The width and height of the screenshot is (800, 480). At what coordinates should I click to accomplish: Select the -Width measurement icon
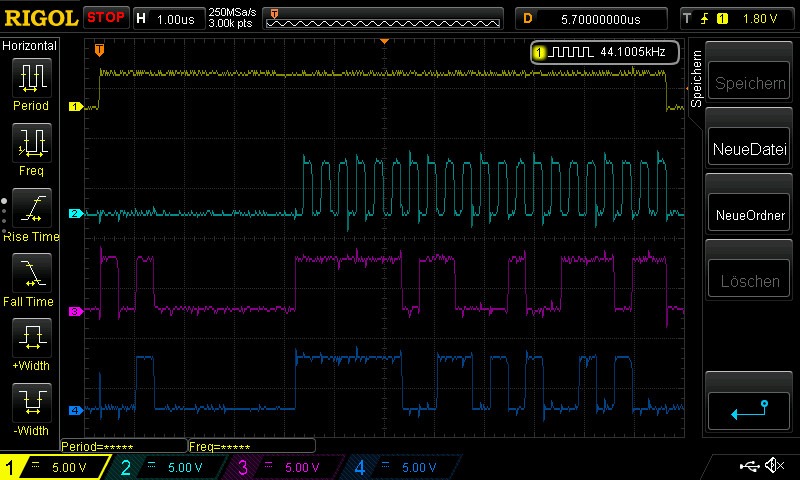coord(32,402)
